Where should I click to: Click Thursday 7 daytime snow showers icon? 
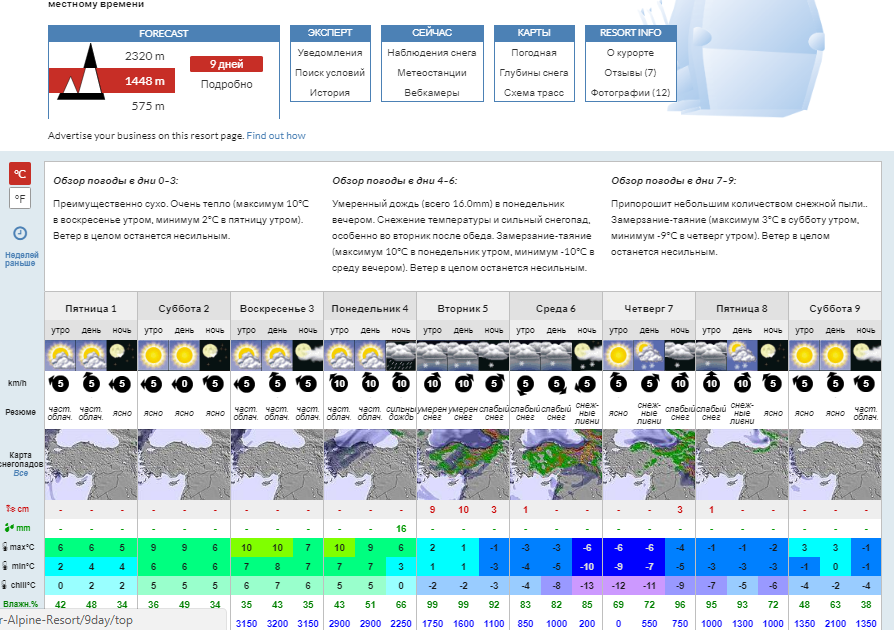[x=649, y=356]
